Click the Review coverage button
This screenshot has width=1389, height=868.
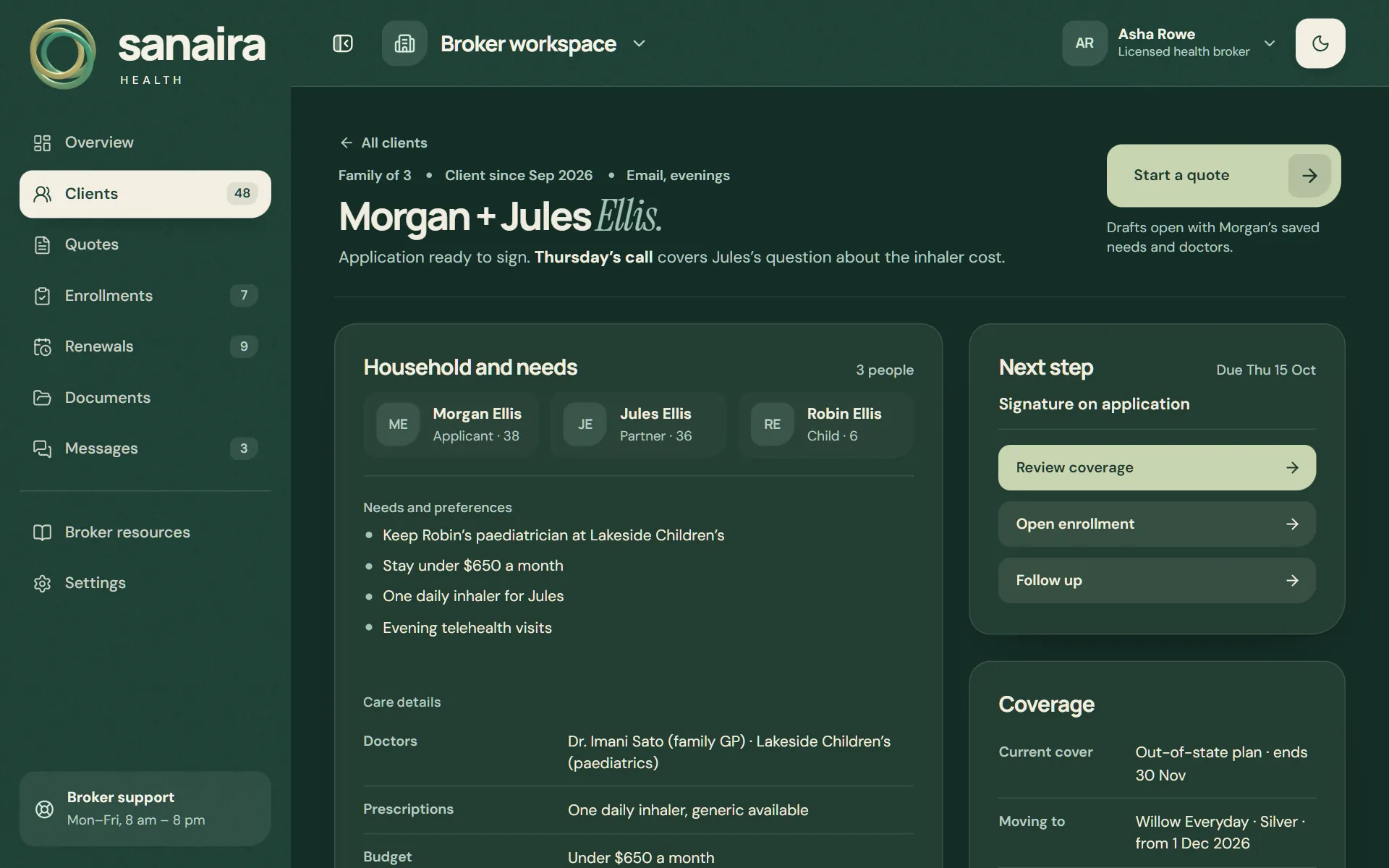coord(1157,467)
